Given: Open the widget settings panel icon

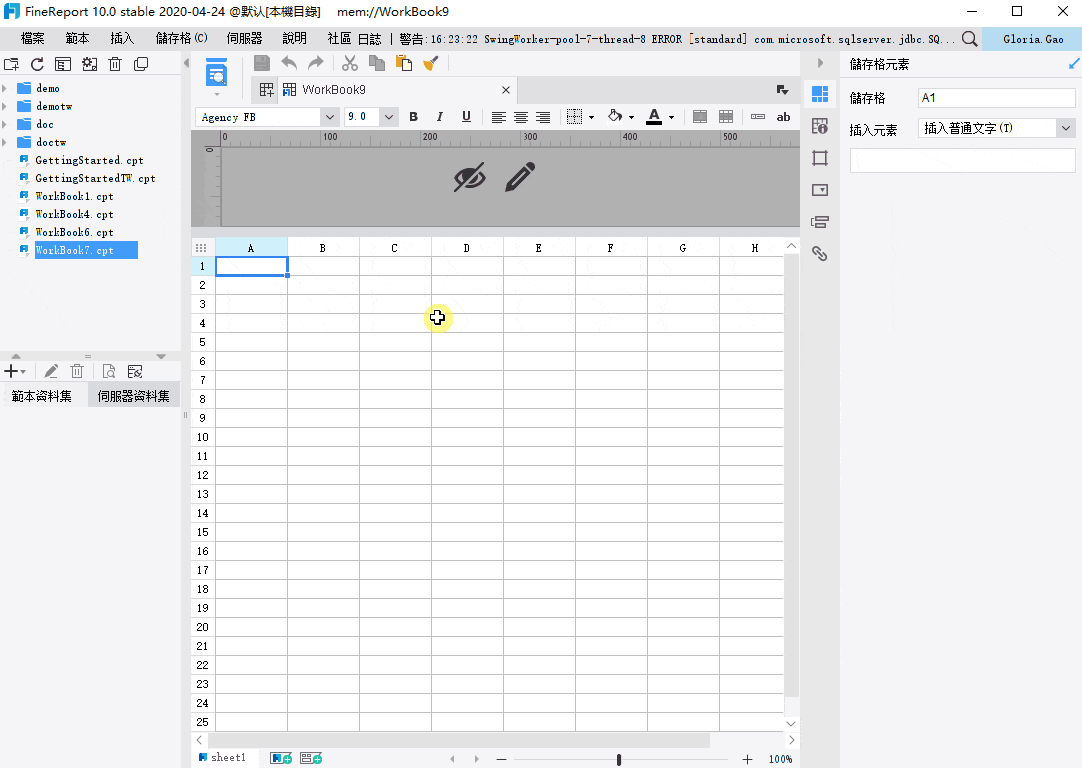Looking at the screenshot, I should 820,190.
